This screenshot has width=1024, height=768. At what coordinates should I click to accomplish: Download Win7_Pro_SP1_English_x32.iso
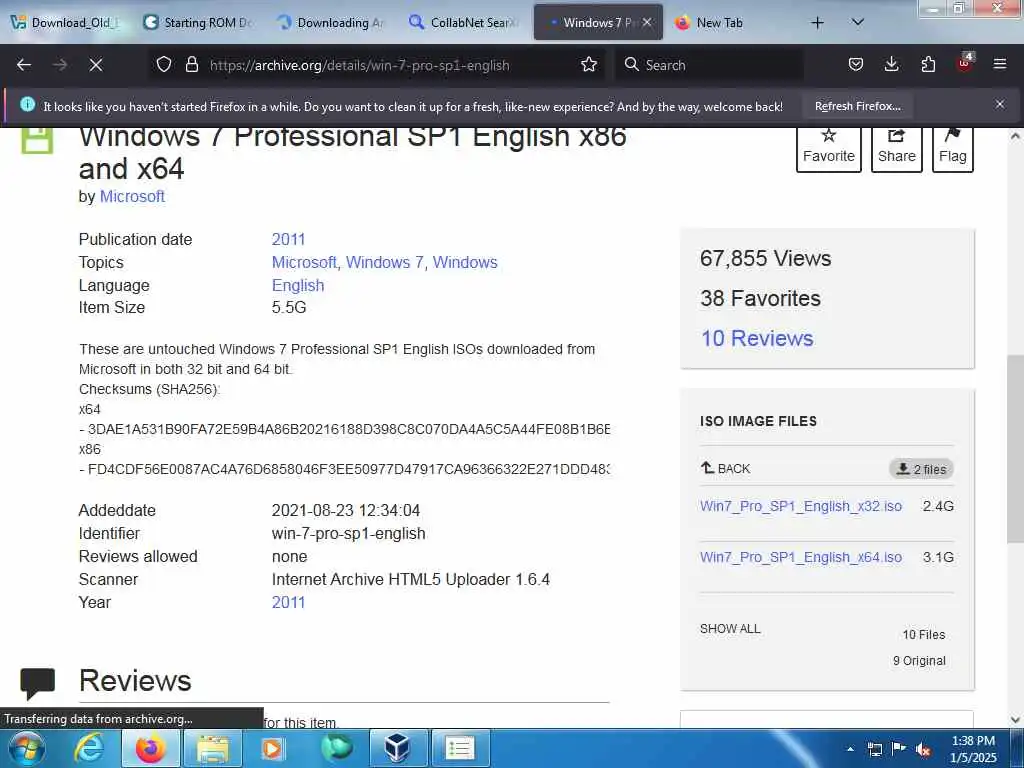(801, 506)
